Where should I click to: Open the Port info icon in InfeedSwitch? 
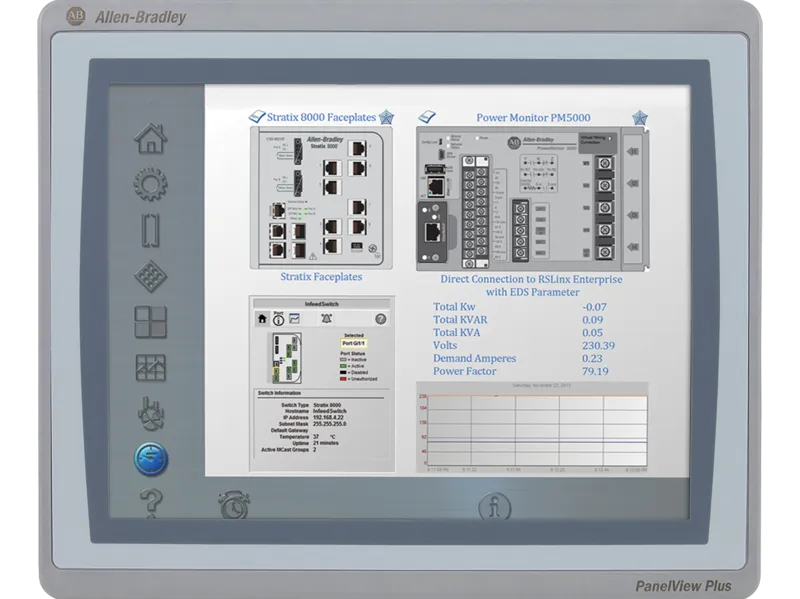278,318
